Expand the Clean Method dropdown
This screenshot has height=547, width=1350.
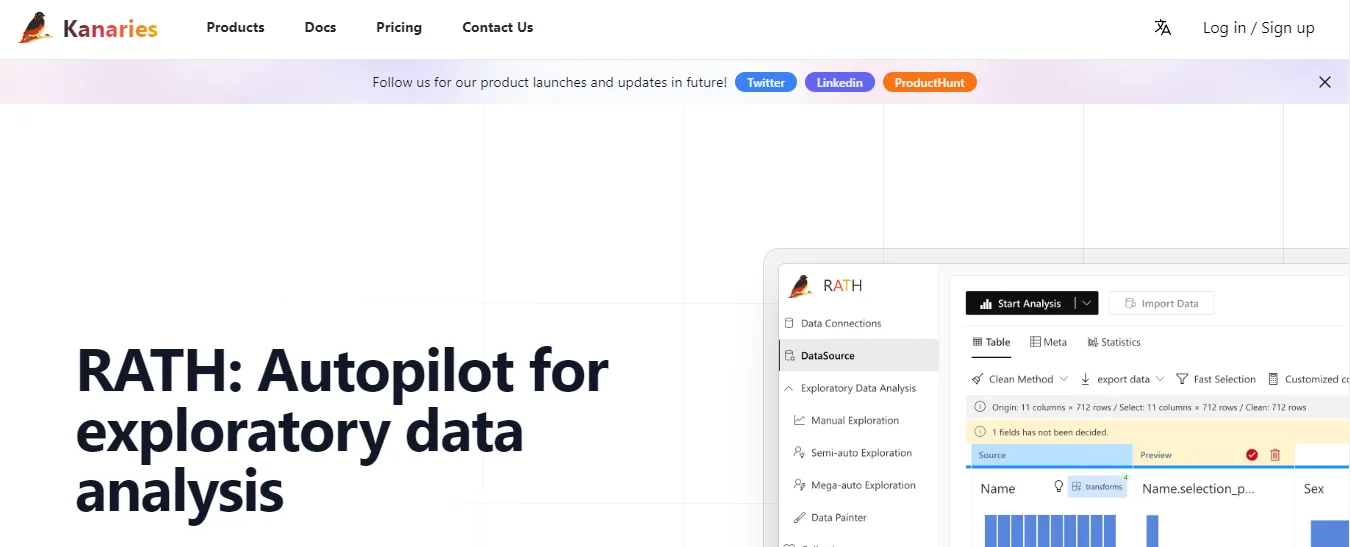coord(1063,380)
